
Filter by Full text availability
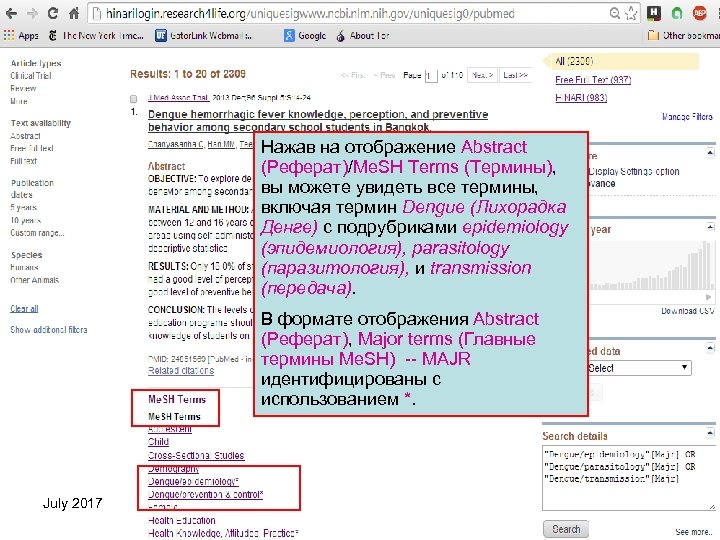(x=23, y=161)
